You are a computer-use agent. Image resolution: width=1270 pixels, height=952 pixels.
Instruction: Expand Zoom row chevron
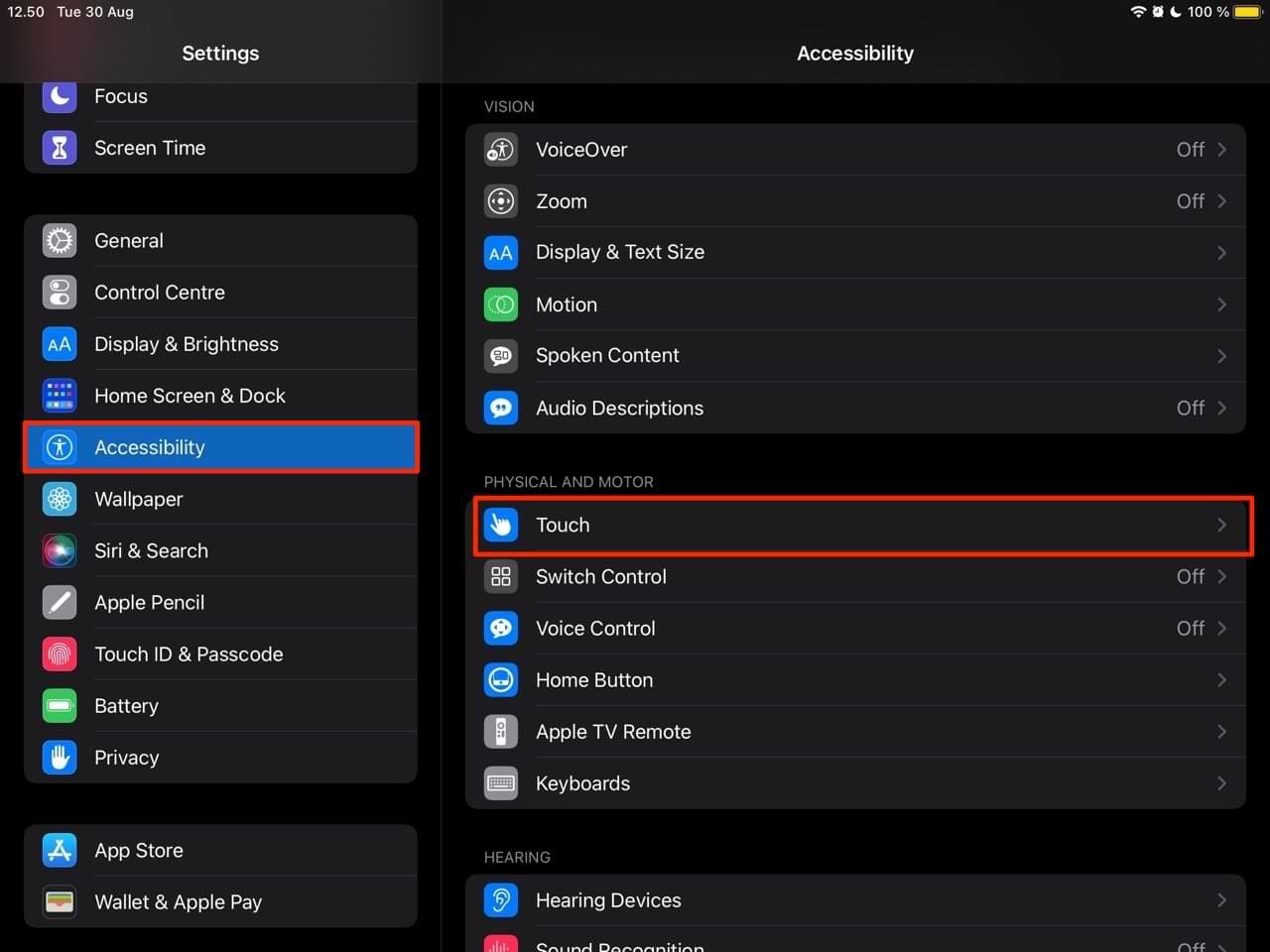coord(1222,201)
